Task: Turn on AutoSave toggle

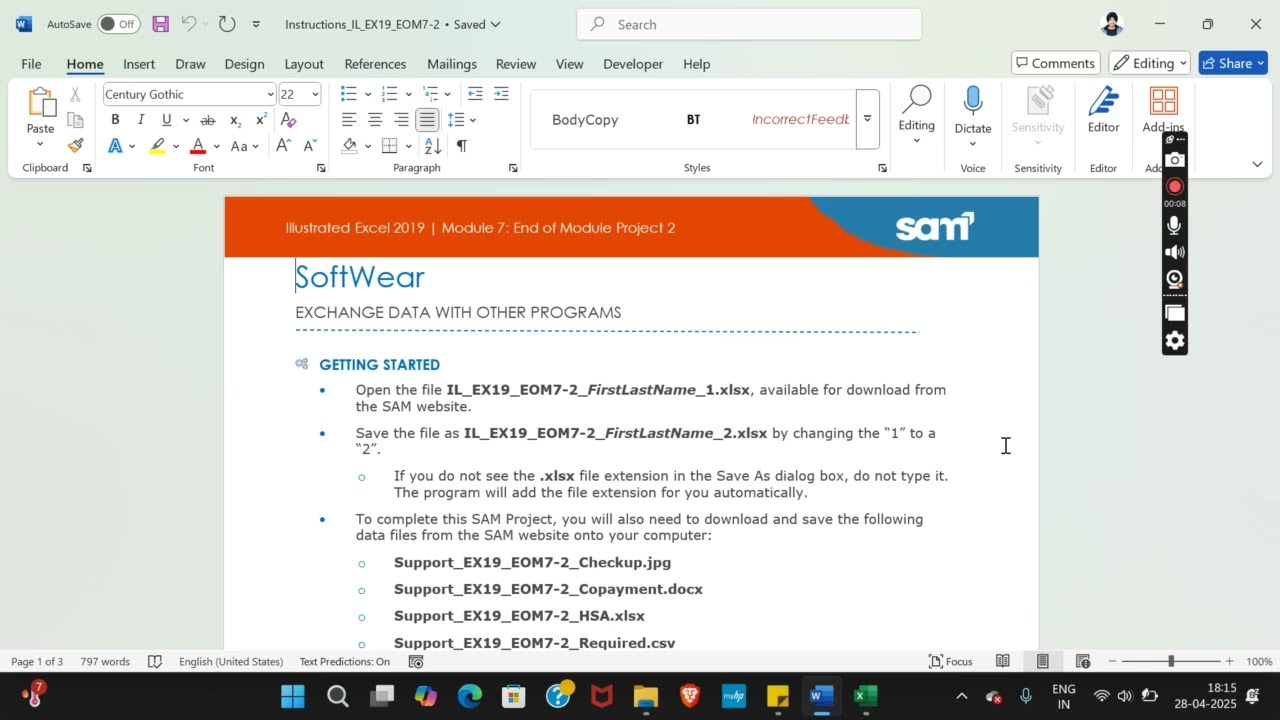Action: click(x=119, y=24)
